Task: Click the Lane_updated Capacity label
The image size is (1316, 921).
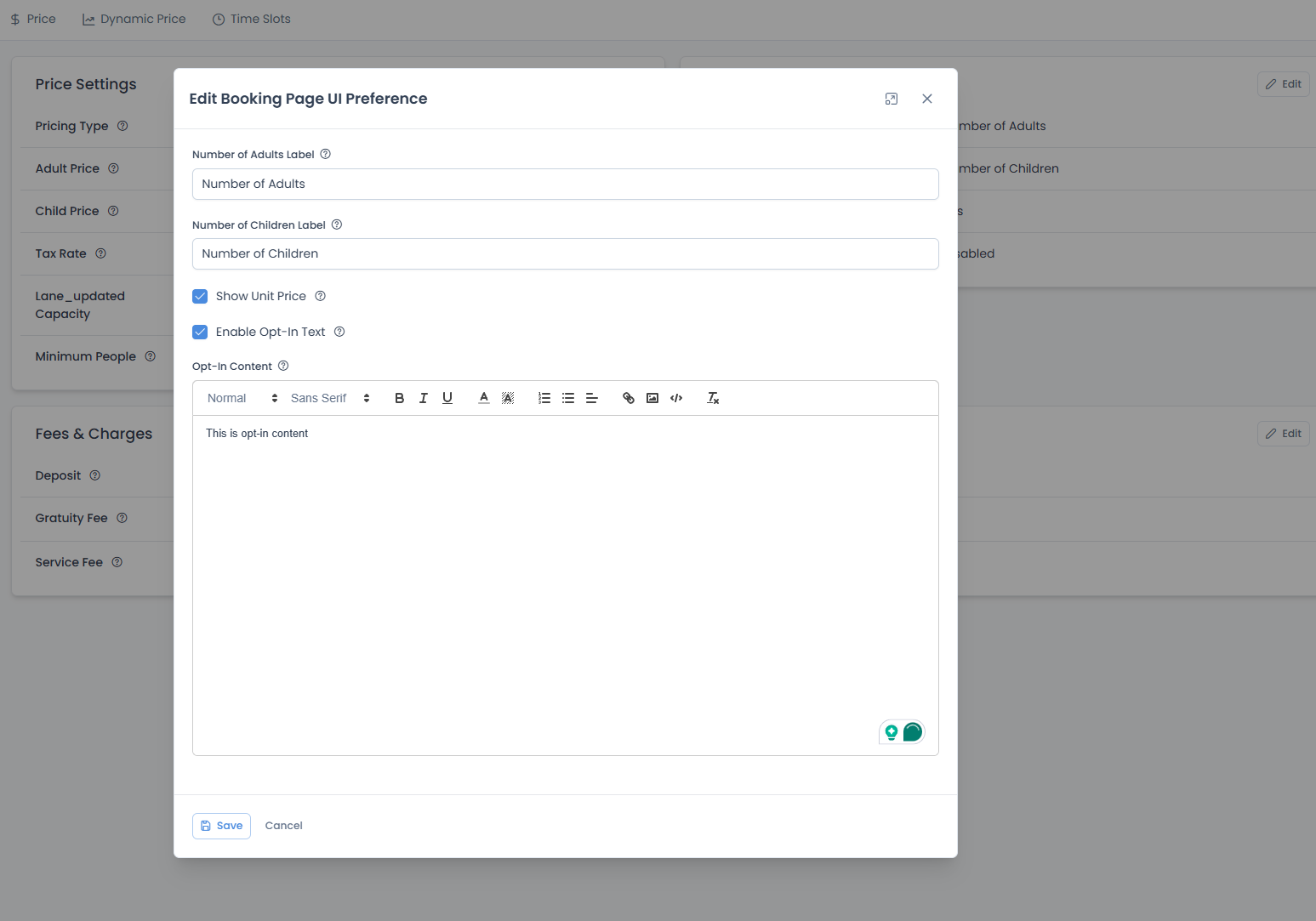Action: (x=80, y=304)
